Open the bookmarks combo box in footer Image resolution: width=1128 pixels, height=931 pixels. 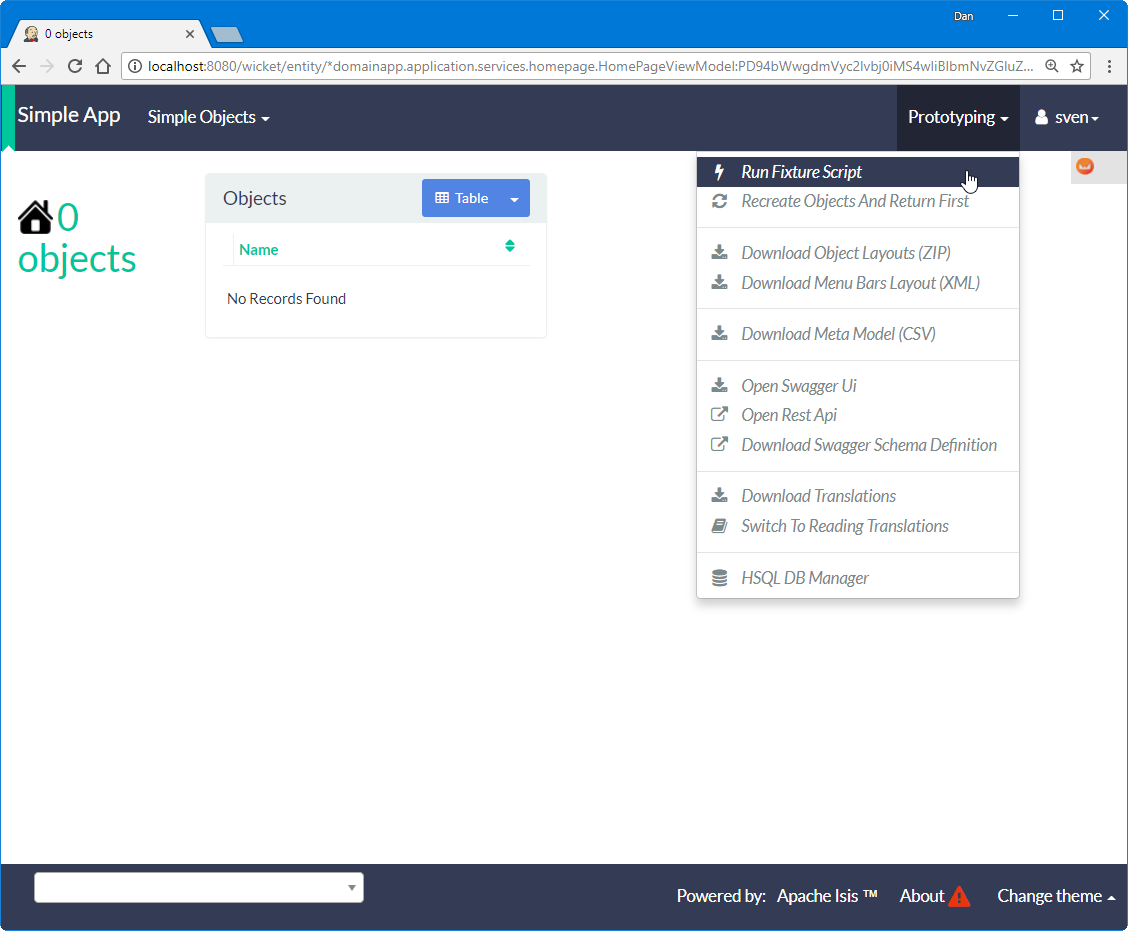[x=199, y=887]
